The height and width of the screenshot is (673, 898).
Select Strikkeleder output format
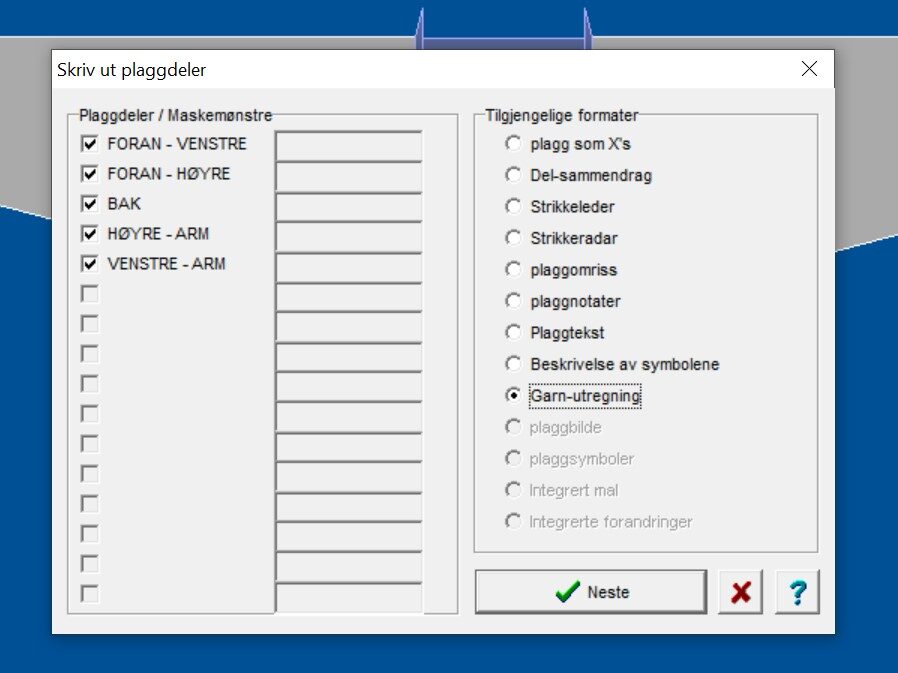pos(513,207)
